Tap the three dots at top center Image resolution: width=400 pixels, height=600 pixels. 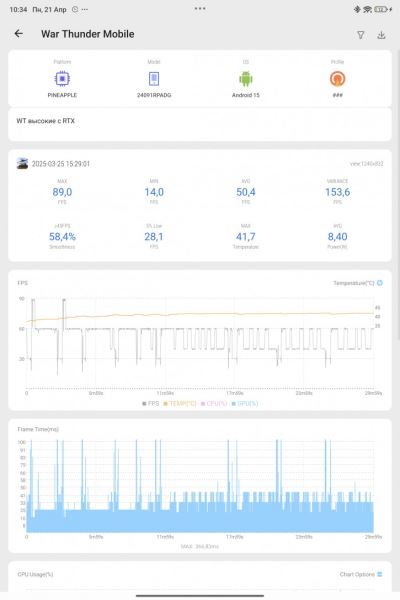pos(200,8)
